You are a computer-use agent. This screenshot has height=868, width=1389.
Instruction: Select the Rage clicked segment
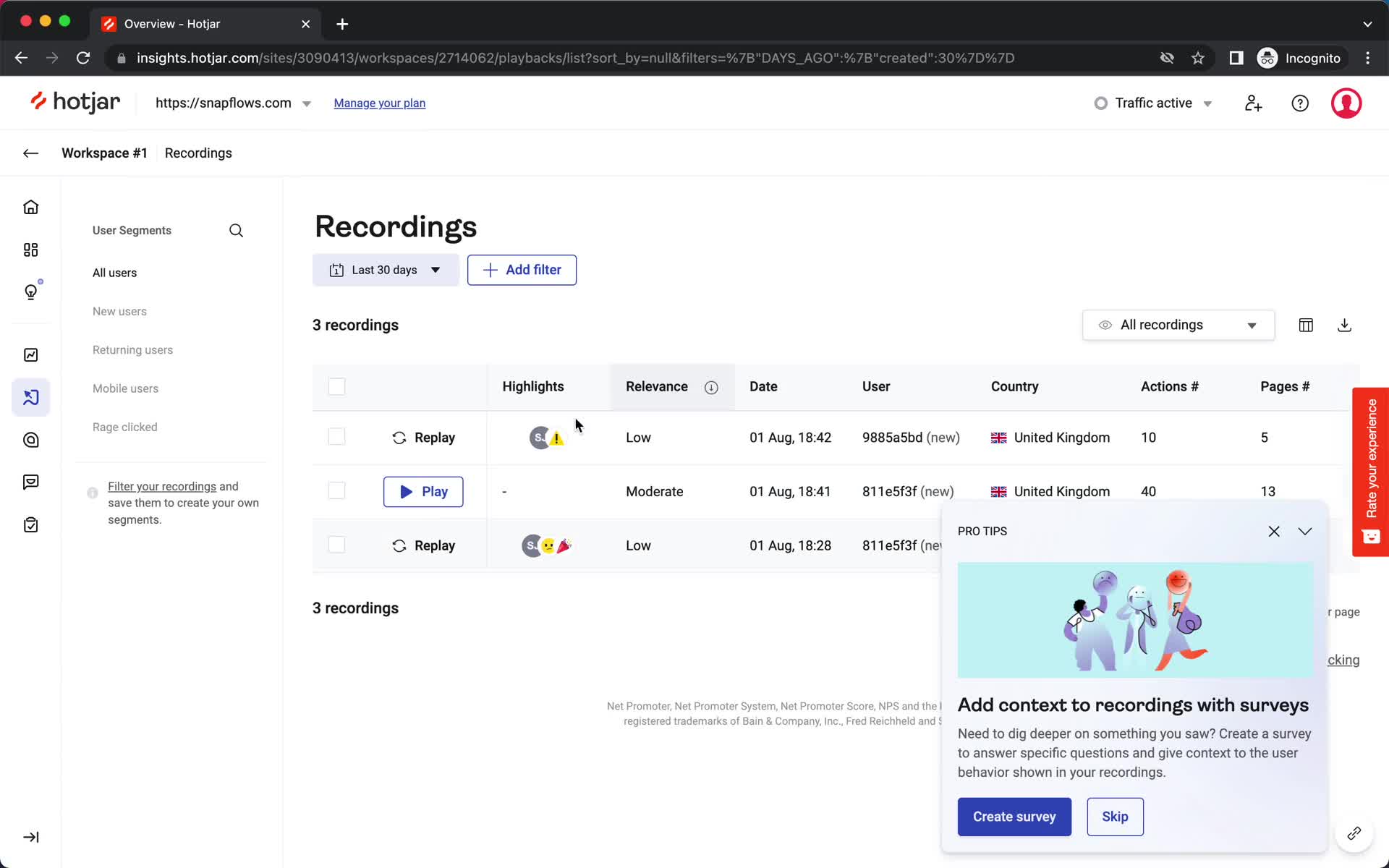124,426
